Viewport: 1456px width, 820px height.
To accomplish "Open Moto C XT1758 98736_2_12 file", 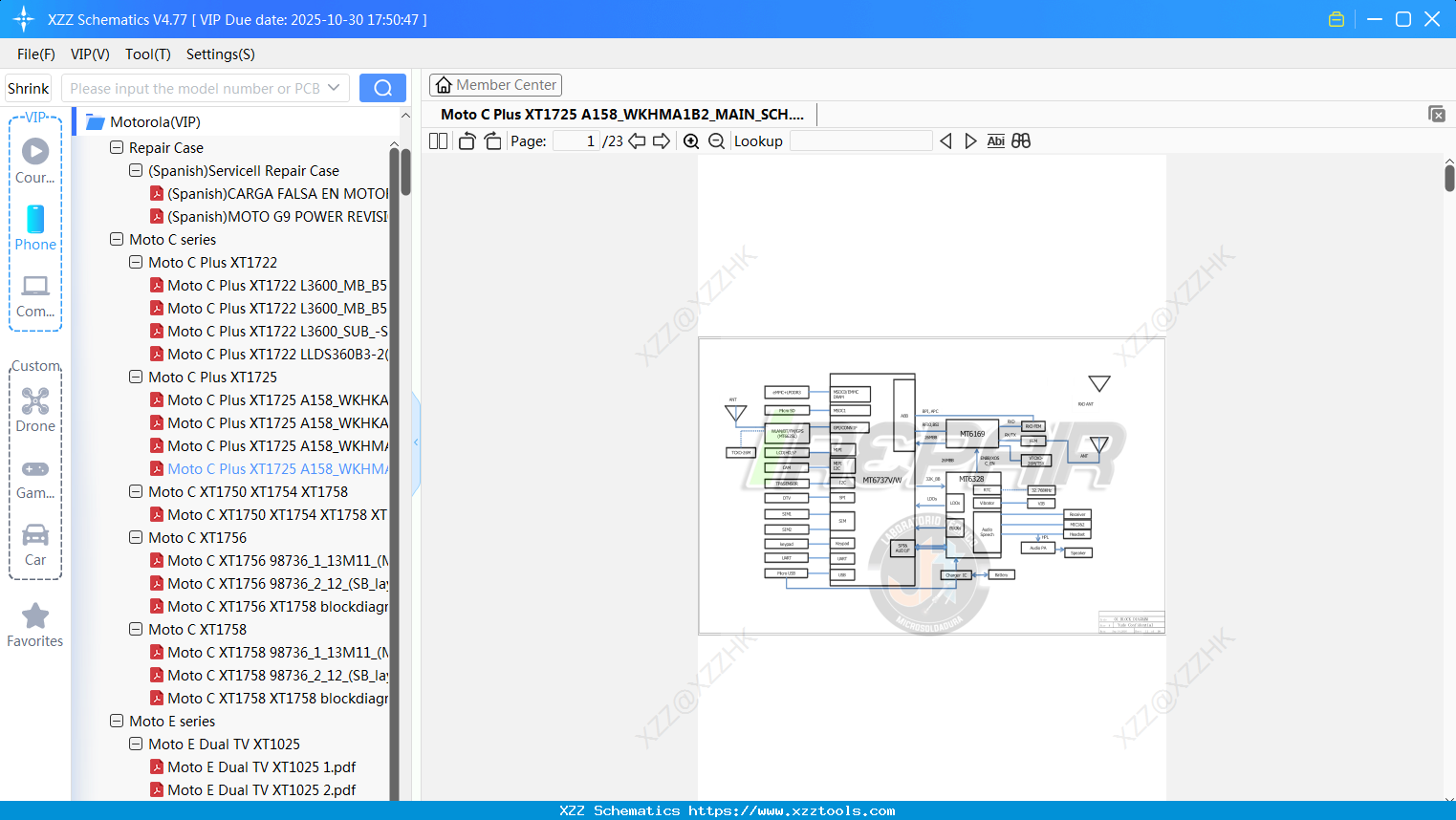I will pyautogui.click(x=269, y=676).
